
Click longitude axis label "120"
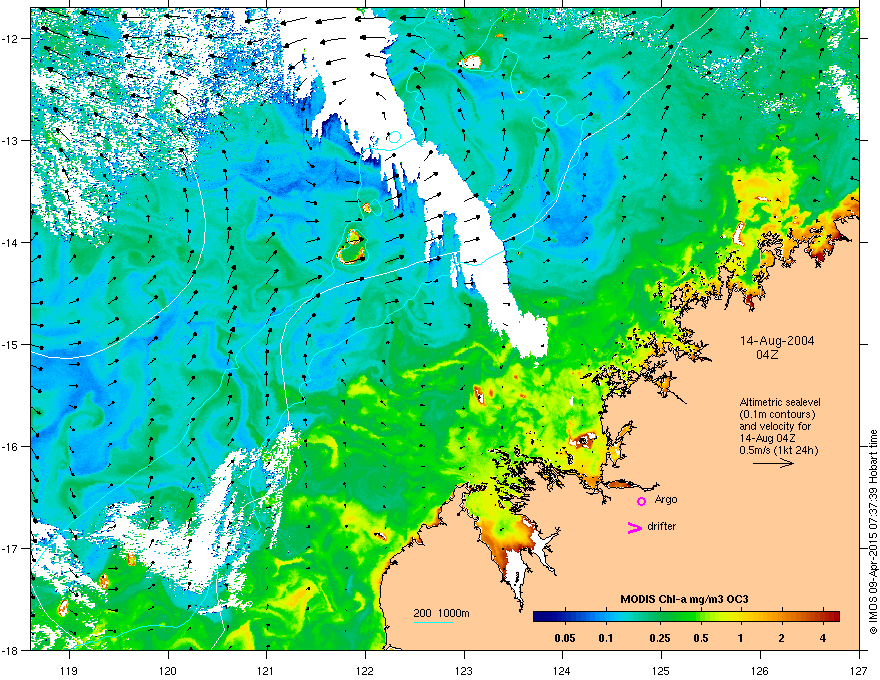(168, 670)
